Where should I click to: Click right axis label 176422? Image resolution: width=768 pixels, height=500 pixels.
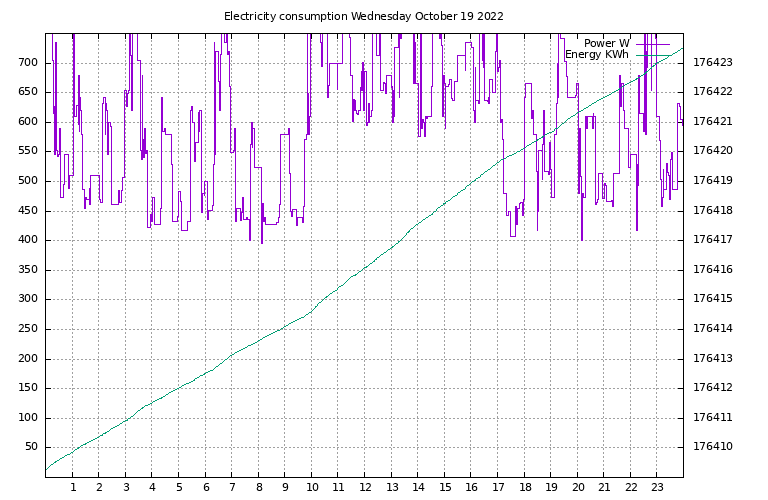[x=713, y=92]
